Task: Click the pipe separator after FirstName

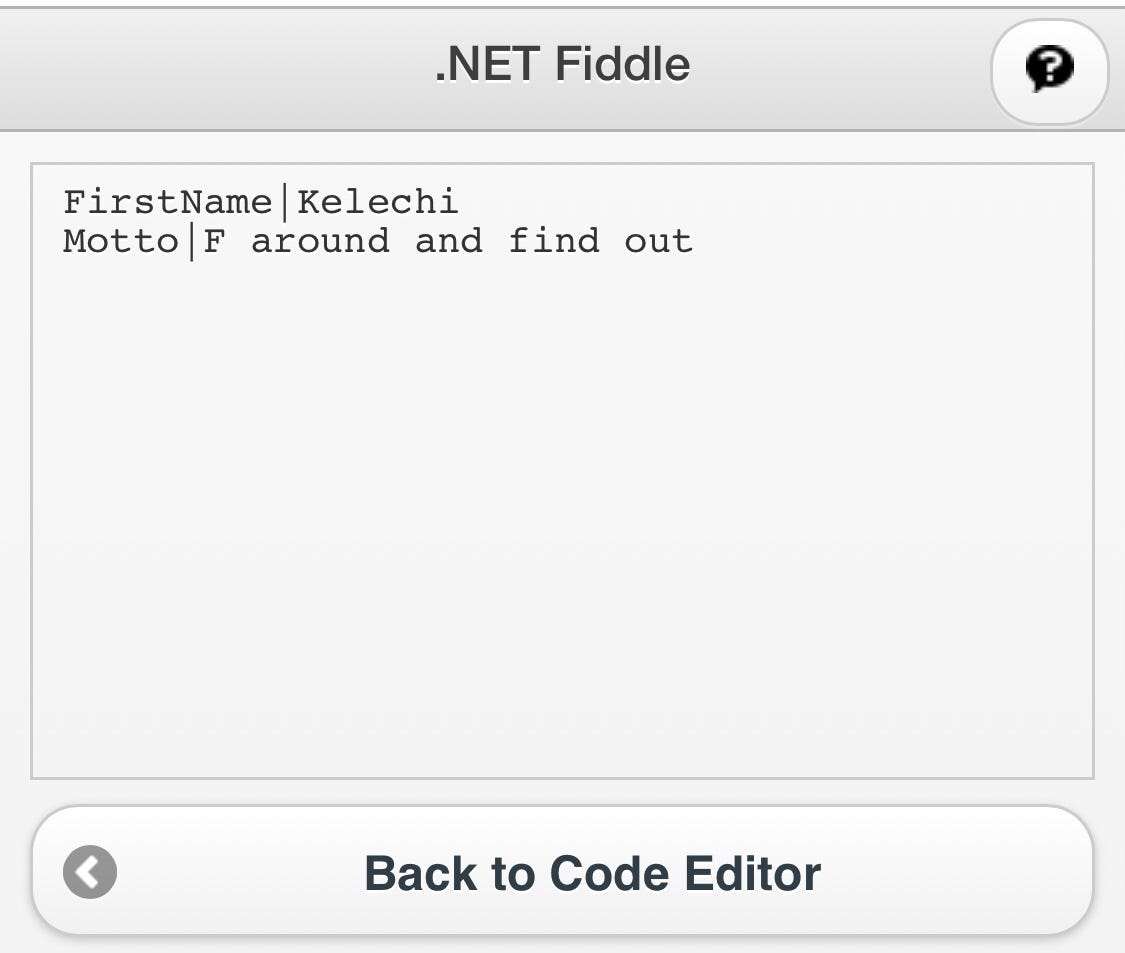Action: pos(284,202)
